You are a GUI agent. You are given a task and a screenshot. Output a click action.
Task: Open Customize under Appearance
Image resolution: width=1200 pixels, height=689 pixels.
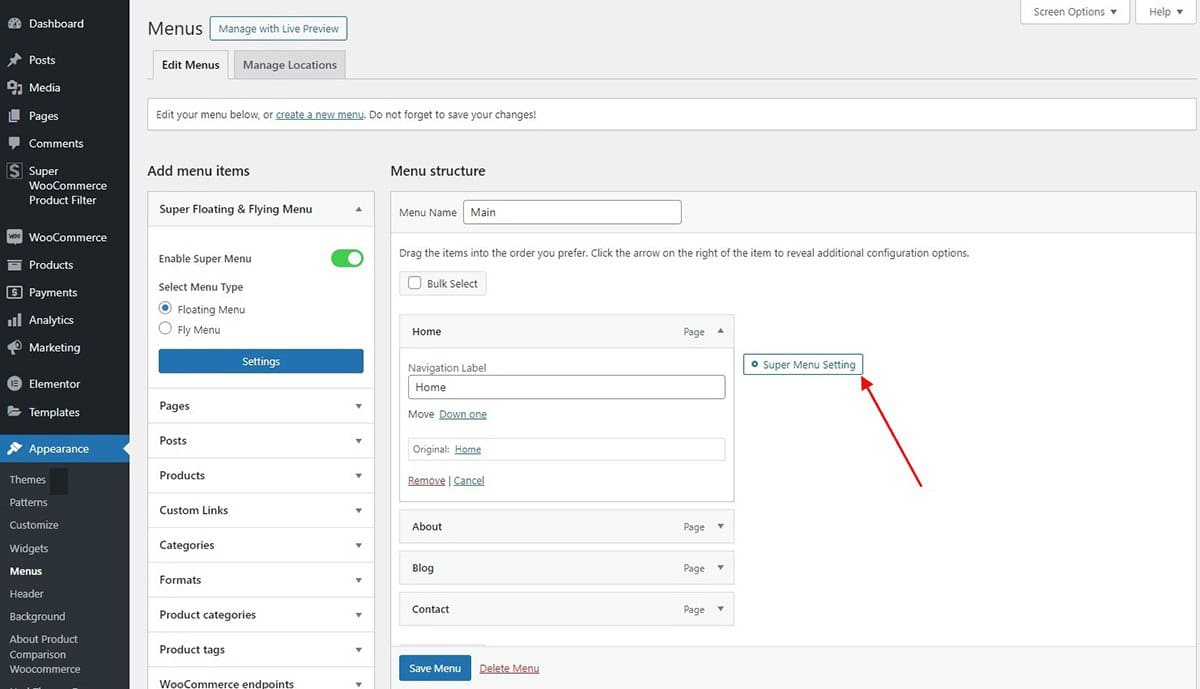coord(34,525)
